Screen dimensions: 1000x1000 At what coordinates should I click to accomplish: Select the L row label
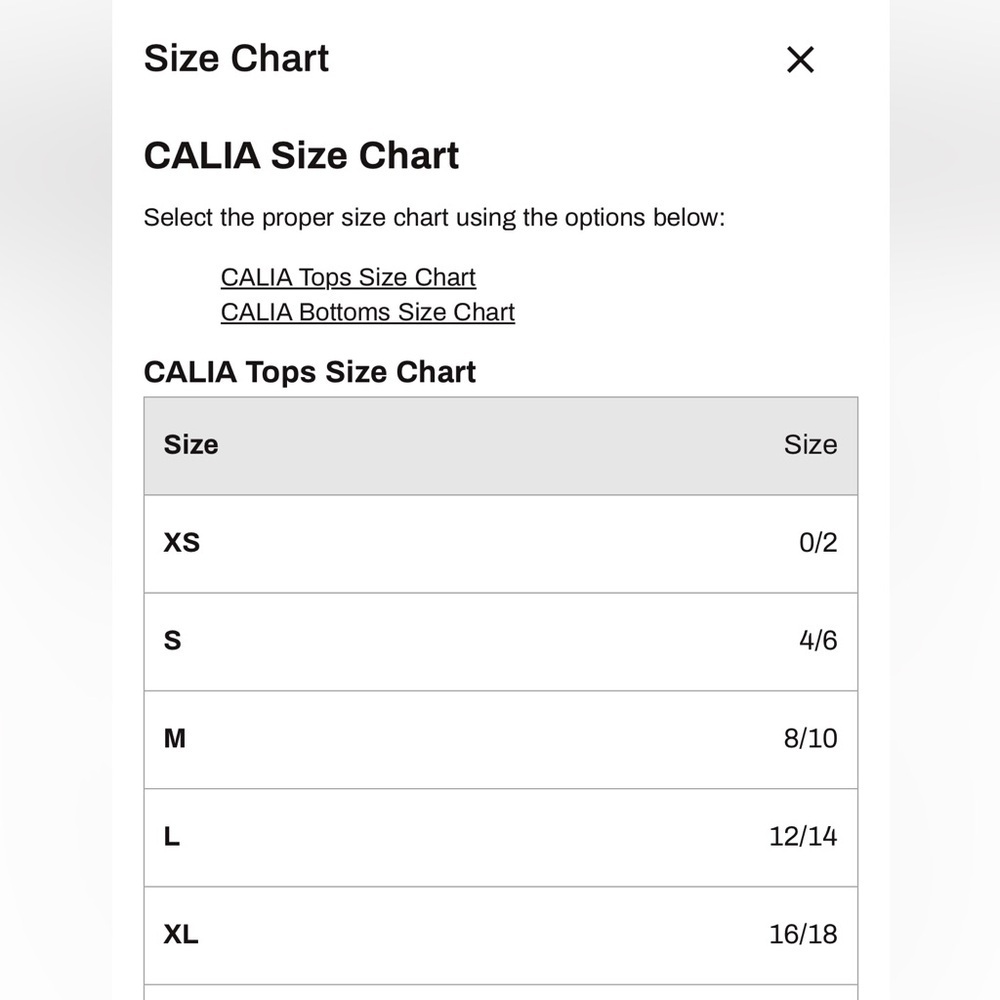tap(172, 836)
